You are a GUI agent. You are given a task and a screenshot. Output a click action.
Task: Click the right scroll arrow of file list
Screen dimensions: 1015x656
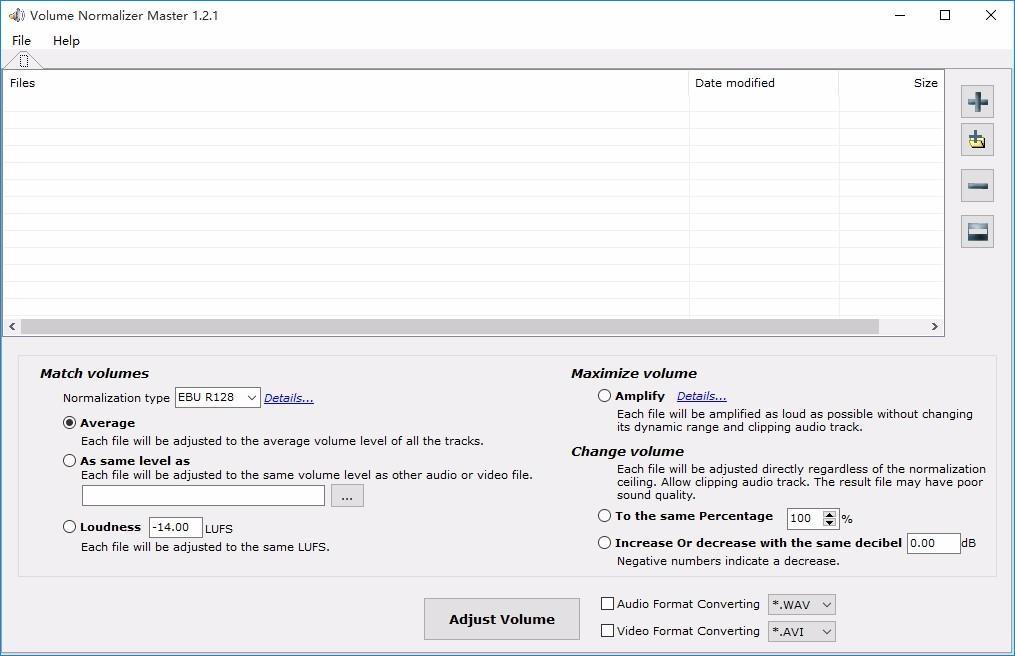pyautogui.click(x=935, y=326)
